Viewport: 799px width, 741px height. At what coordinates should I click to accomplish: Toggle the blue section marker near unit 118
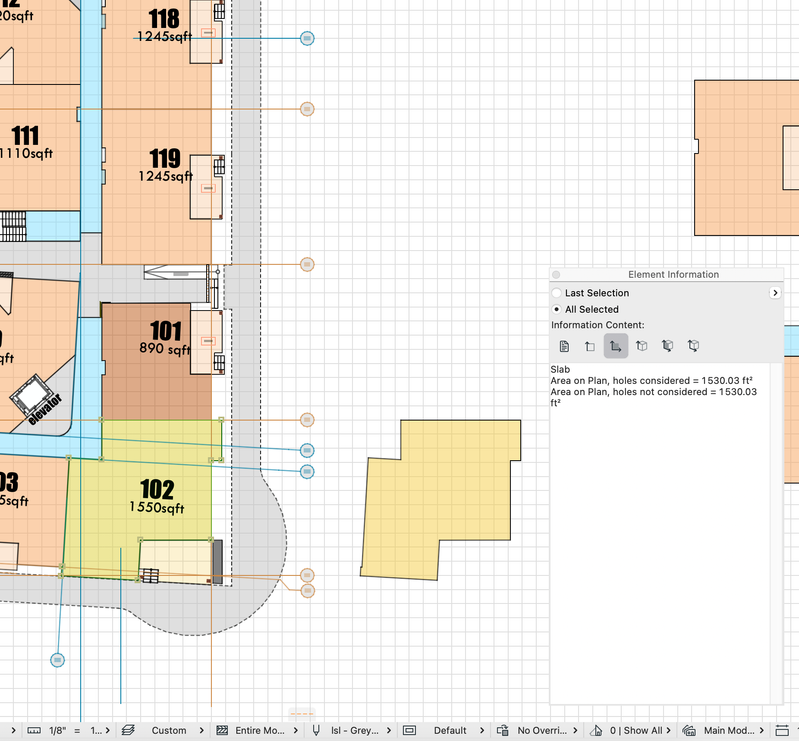pyautogui.click(x=307, y=38)
